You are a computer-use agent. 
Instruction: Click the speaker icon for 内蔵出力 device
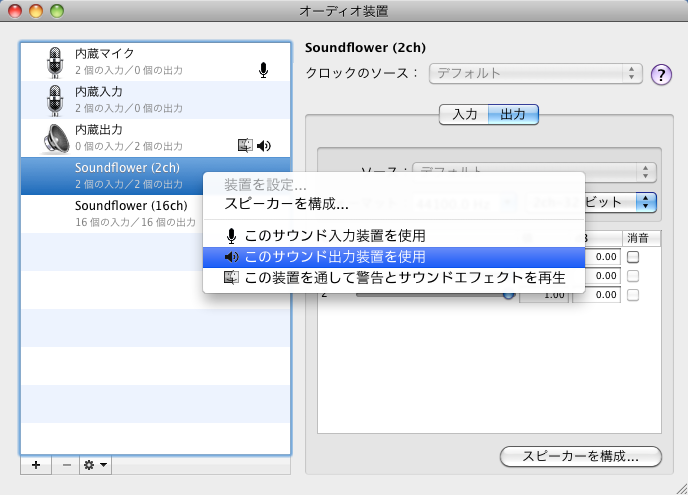[x=56, y=139]
